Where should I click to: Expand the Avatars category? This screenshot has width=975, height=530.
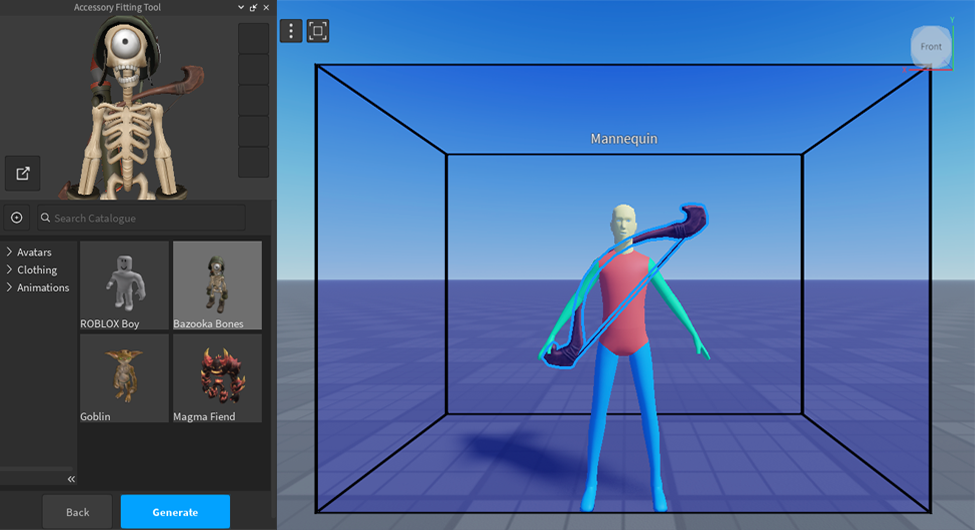9,252
